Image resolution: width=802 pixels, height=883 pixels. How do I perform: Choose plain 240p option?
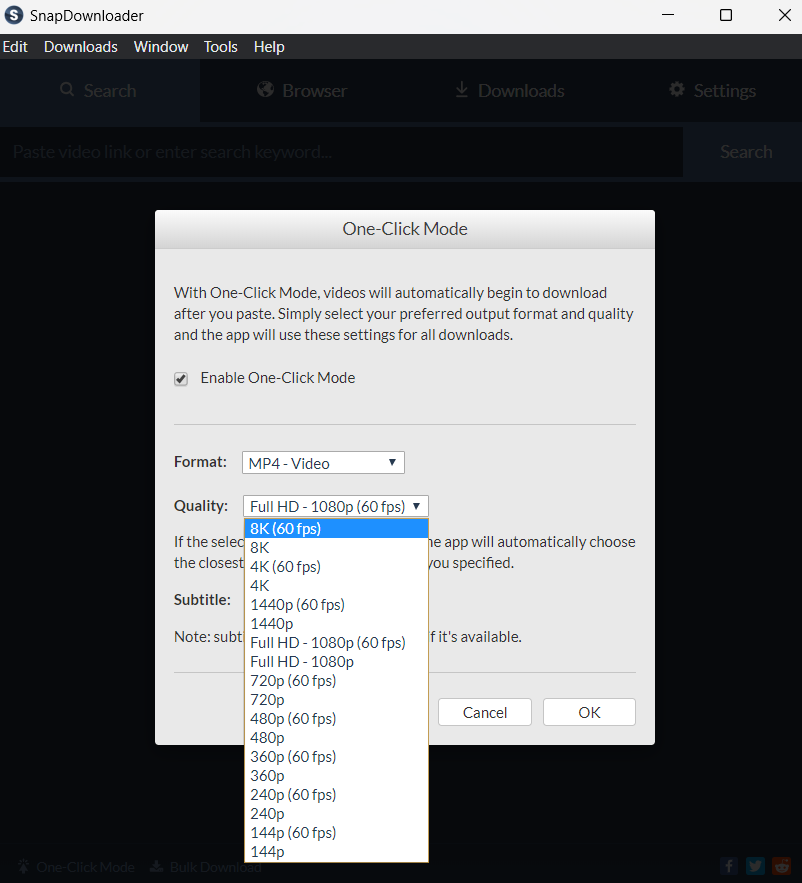point(336,814)
